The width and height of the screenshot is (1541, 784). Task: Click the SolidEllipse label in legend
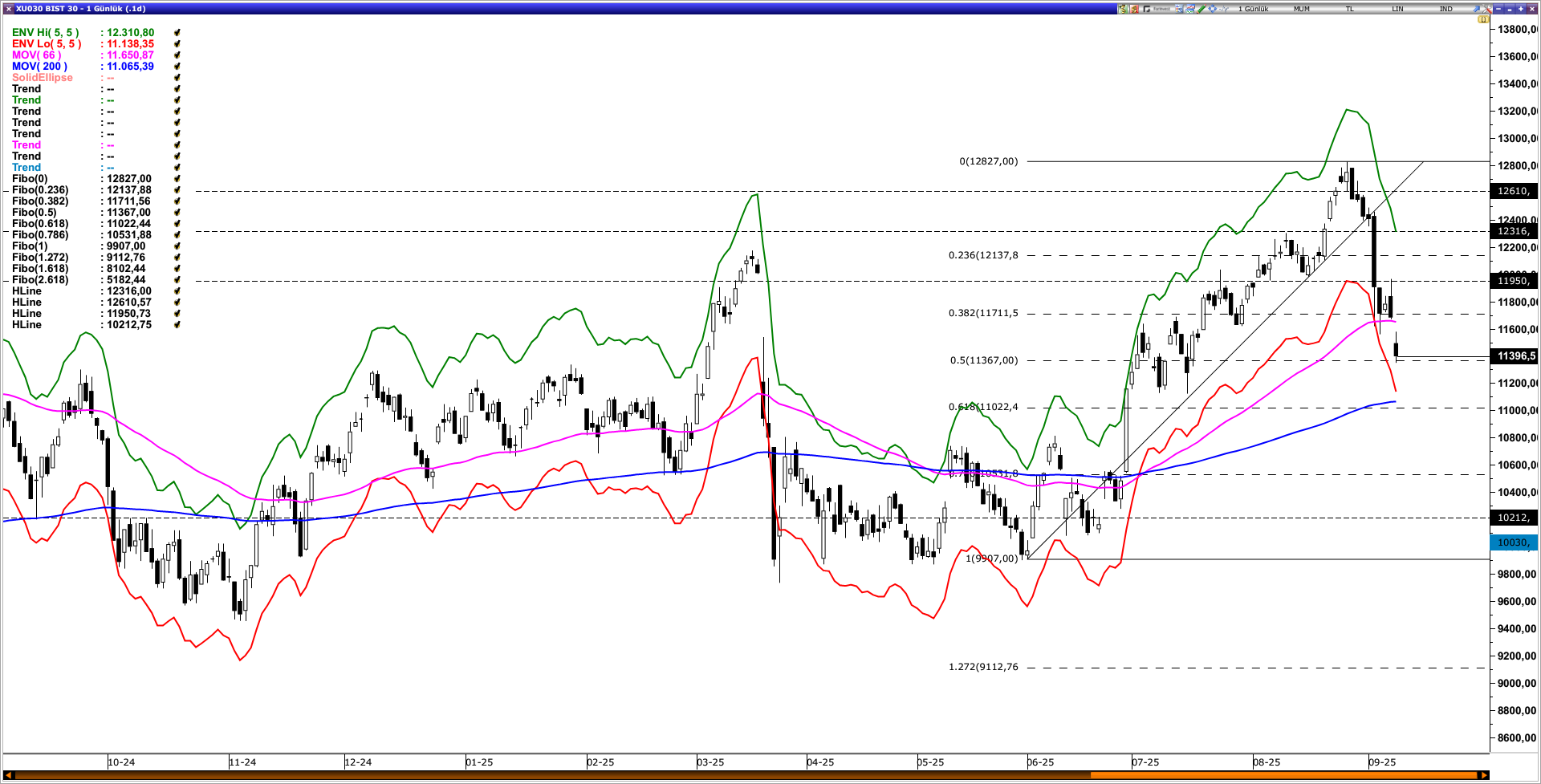coord(42,78)
